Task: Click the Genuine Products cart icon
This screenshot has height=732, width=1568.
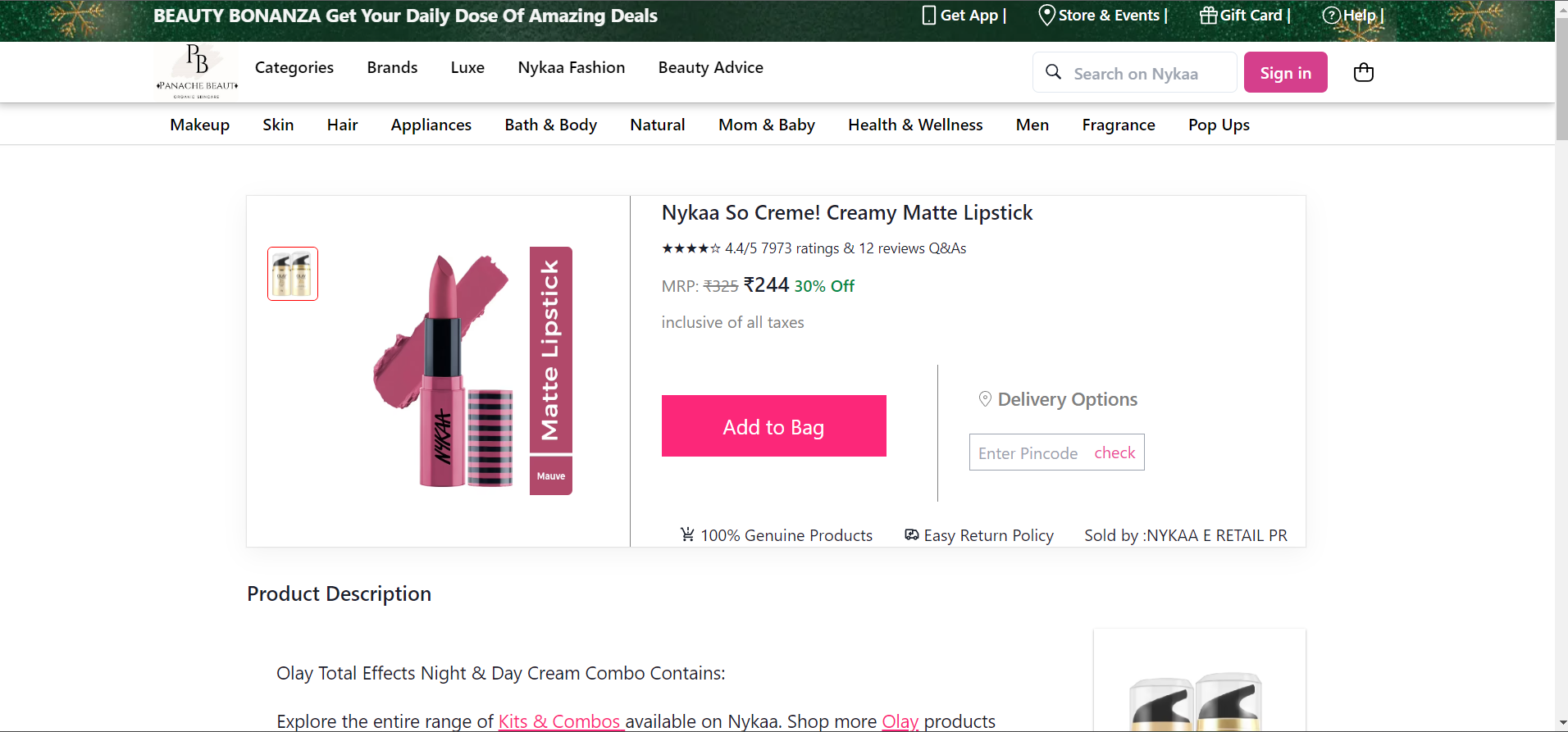Action: [x=687, y=534]
